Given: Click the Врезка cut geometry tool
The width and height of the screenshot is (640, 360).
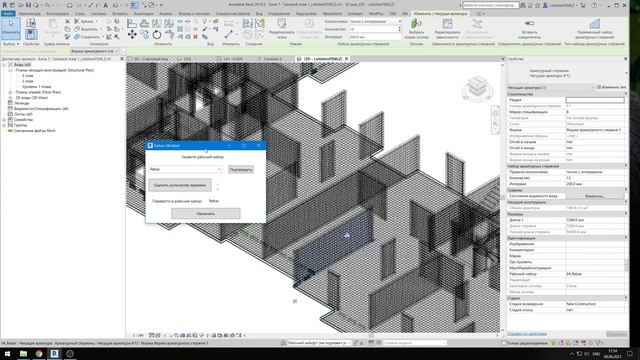Looking at the screenshot, I should 84,21.
